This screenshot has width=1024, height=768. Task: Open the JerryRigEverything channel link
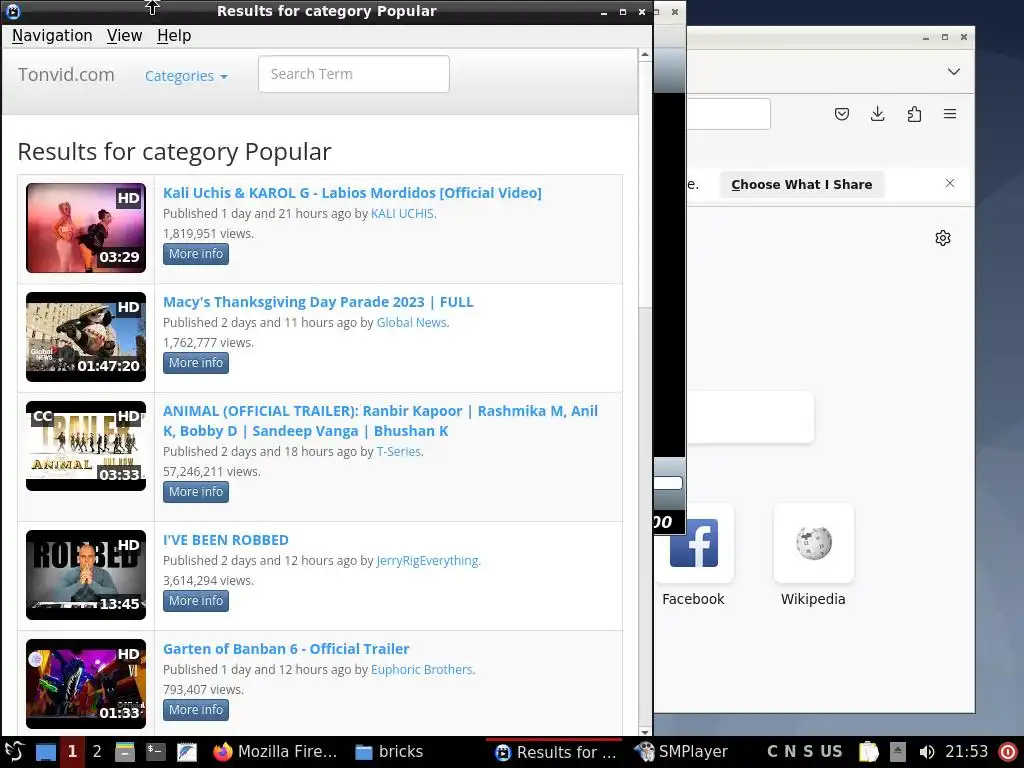click(x=427, y=560)
